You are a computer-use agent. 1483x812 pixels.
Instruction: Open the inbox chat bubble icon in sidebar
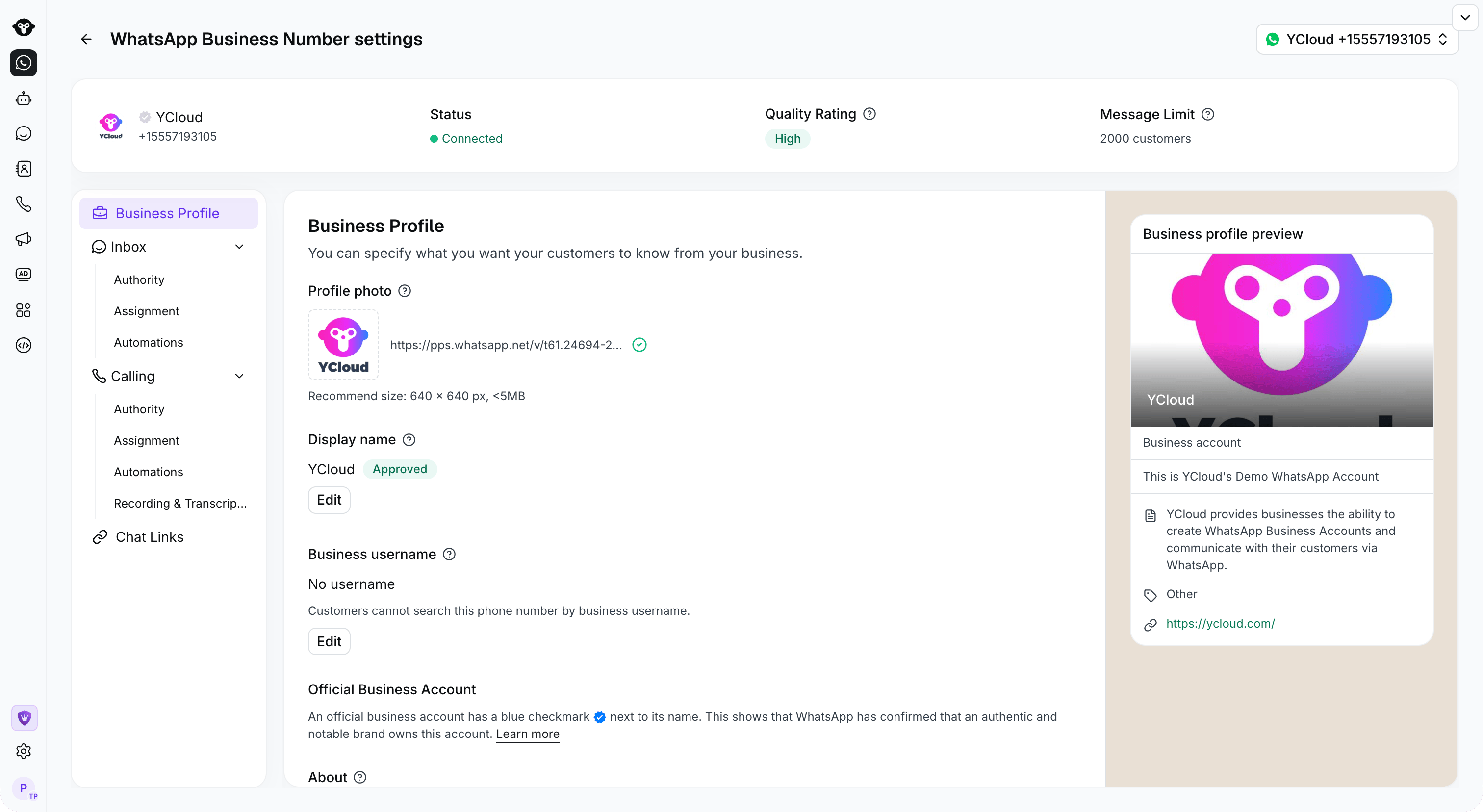(24, 133)
